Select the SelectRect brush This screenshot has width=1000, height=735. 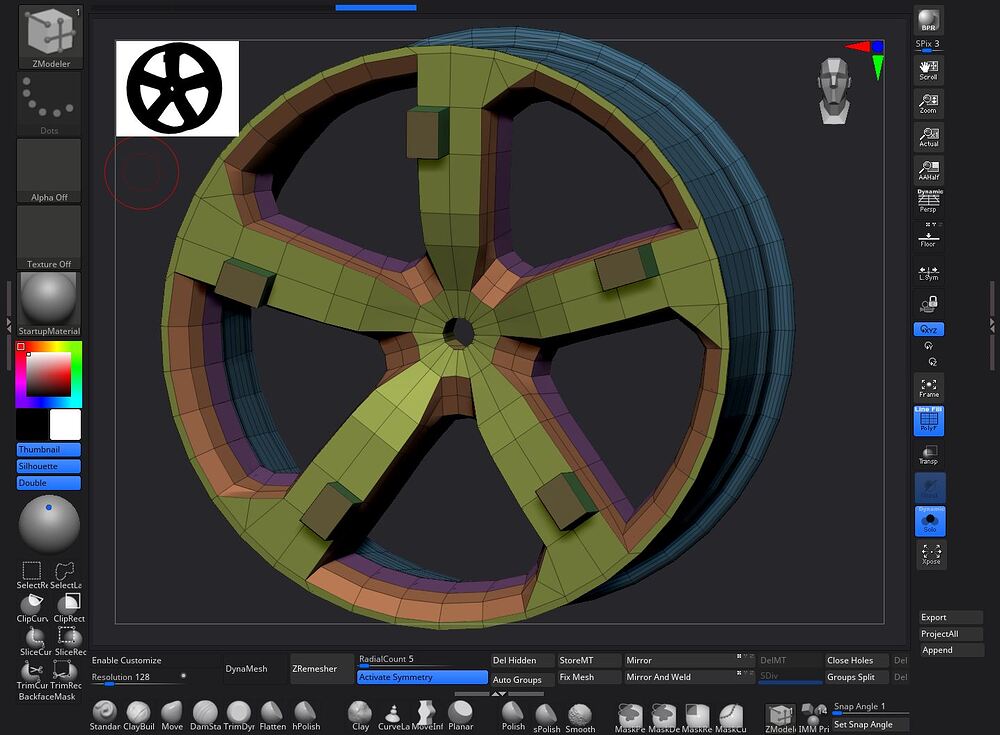pos(32,575)
